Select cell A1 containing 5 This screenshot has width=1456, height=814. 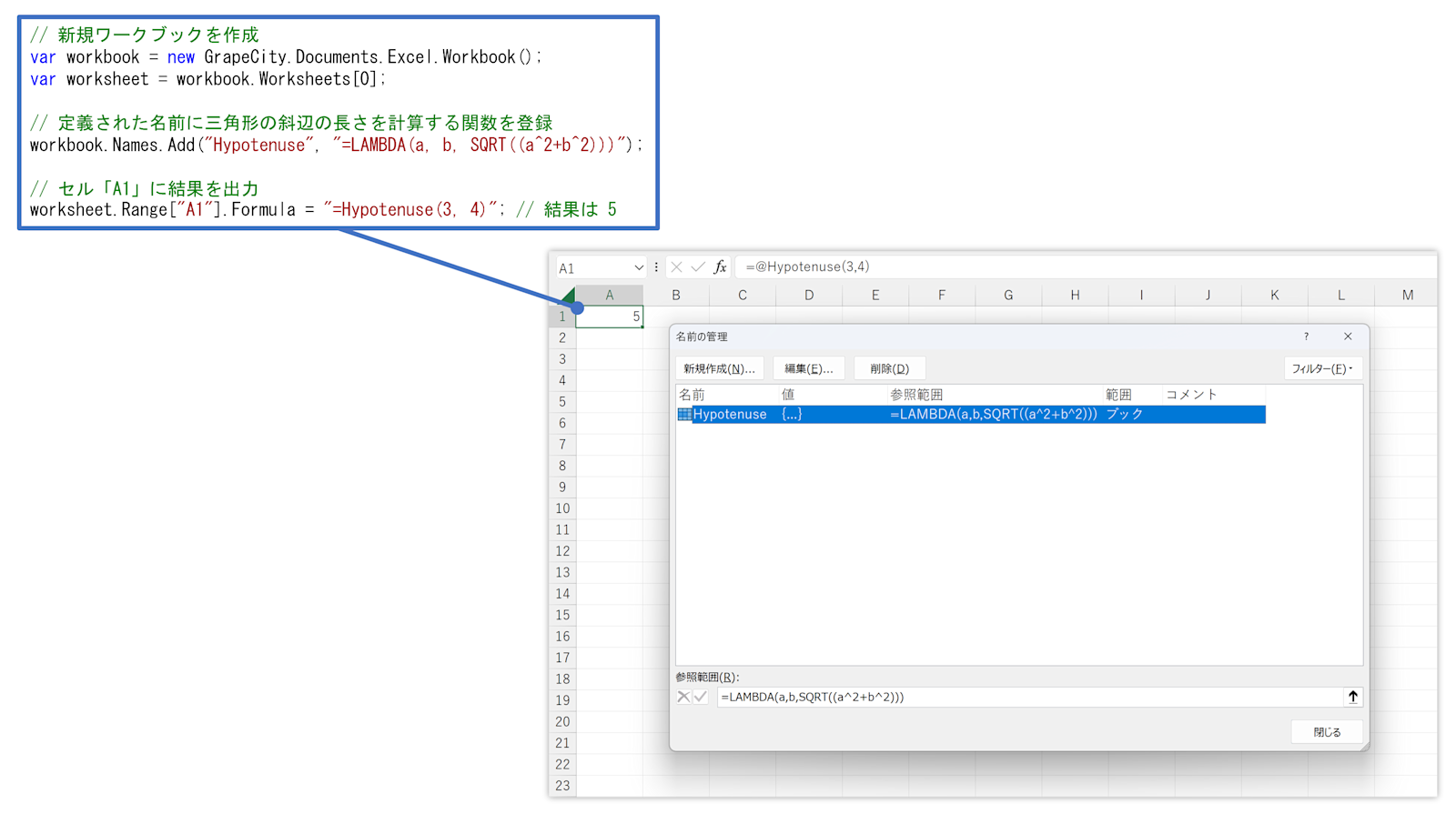[x=610, y=317]
